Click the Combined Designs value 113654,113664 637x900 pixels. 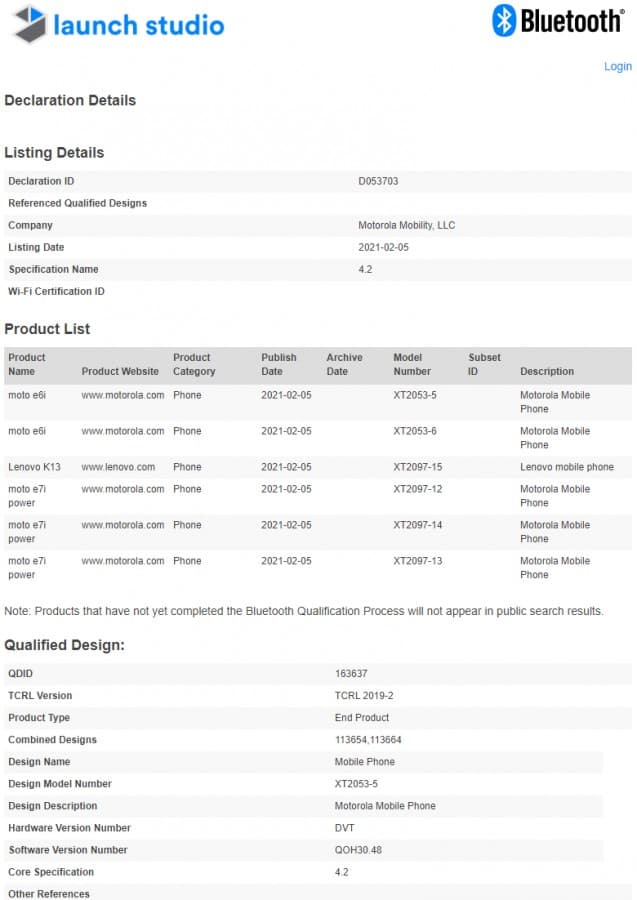coord(368,740)
